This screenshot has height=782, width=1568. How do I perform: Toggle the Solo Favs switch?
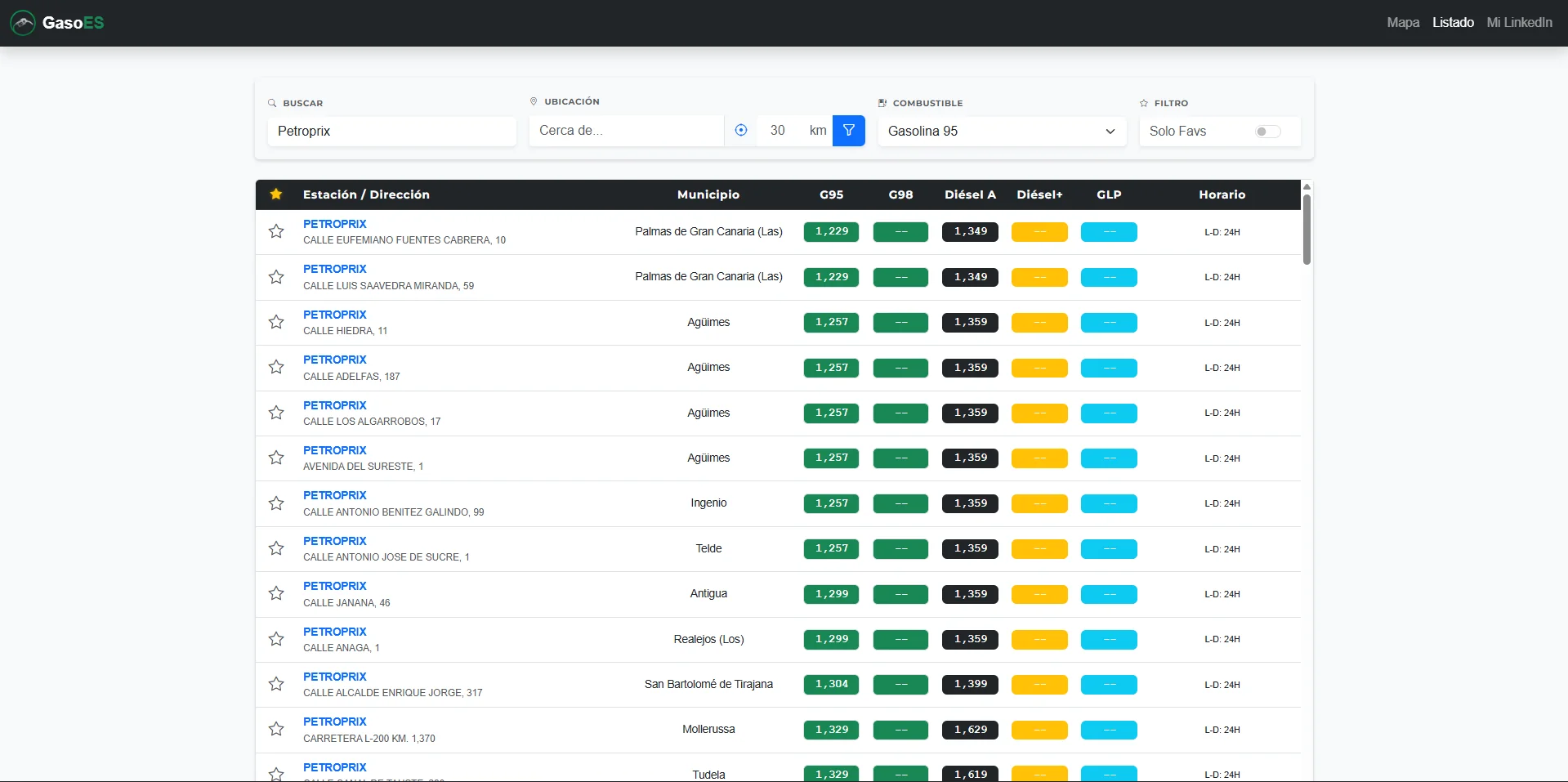pos(1268,132)
